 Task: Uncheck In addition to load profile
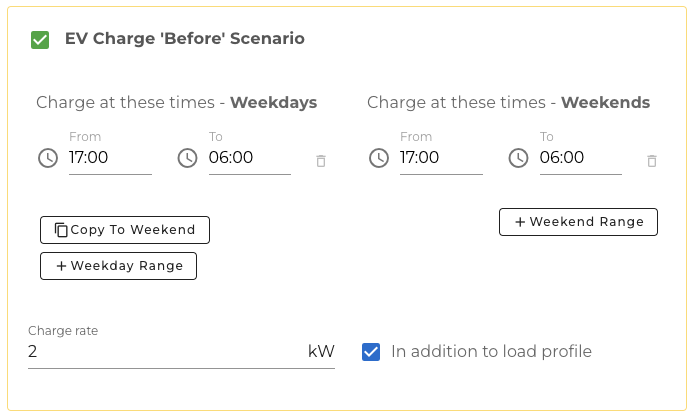tap(371, 352)
